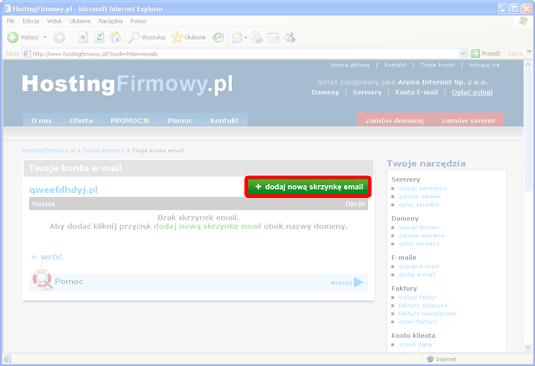Open the Wstecz history dropdown arrow
The width and height of the screenshot is (535, 366).
click(45, 37)
